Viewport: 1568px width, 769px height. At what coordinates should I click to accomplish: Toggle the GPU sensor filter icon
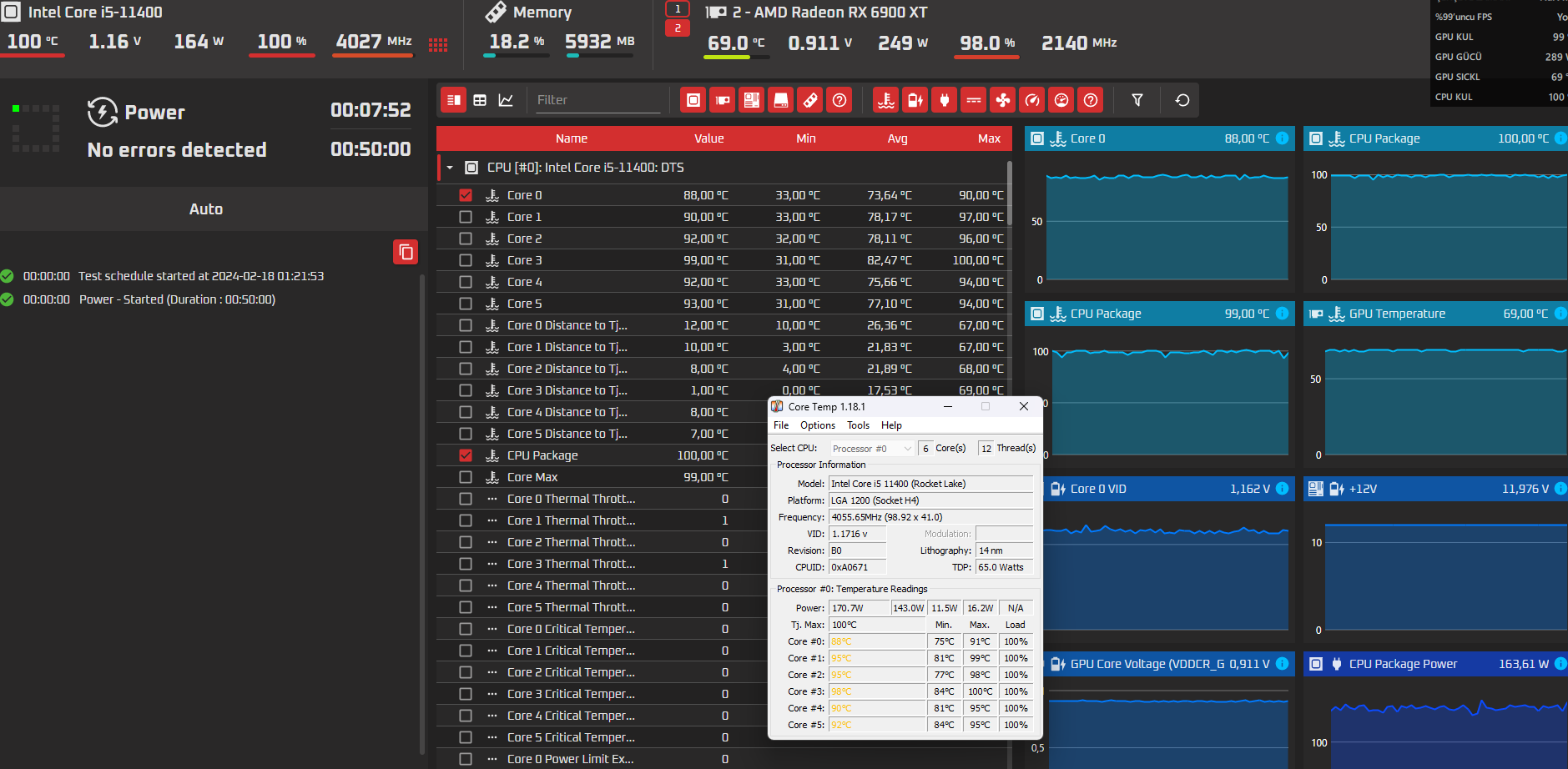723,100
